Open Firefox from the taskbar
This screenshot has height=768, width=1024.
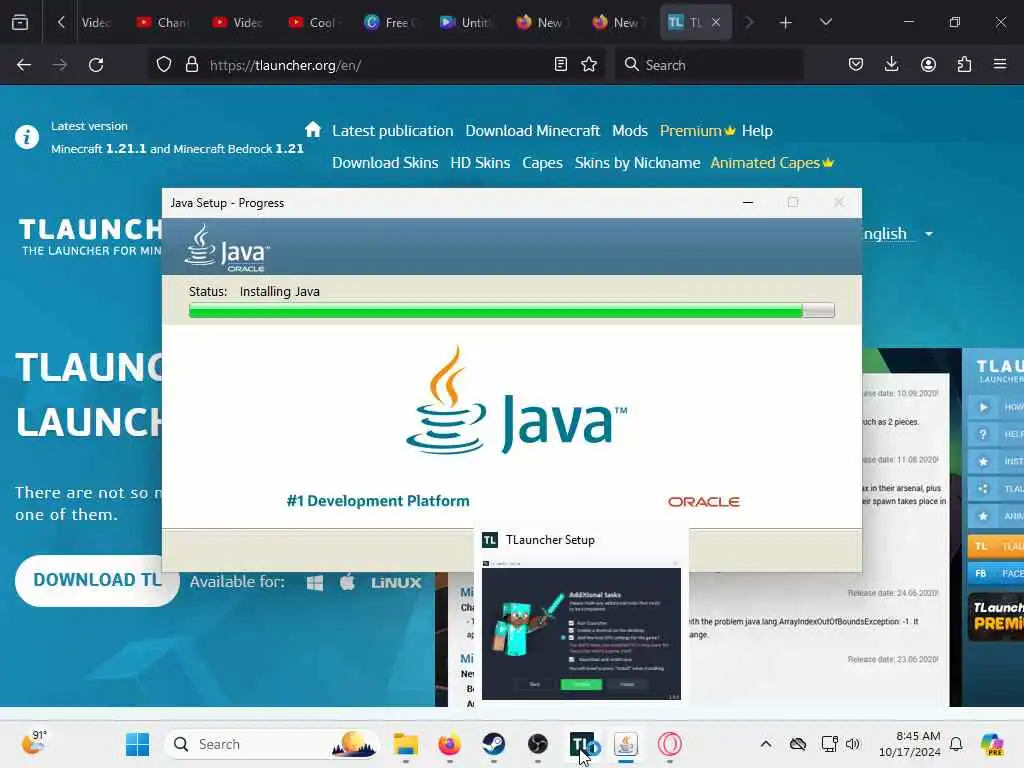coord(449,744)
